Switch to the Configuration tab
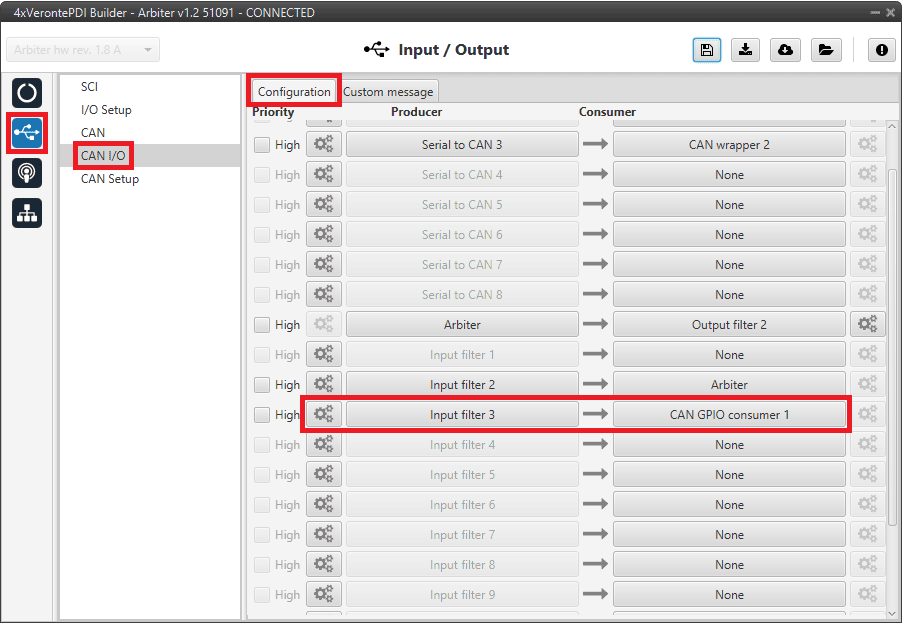 (294, 91)
